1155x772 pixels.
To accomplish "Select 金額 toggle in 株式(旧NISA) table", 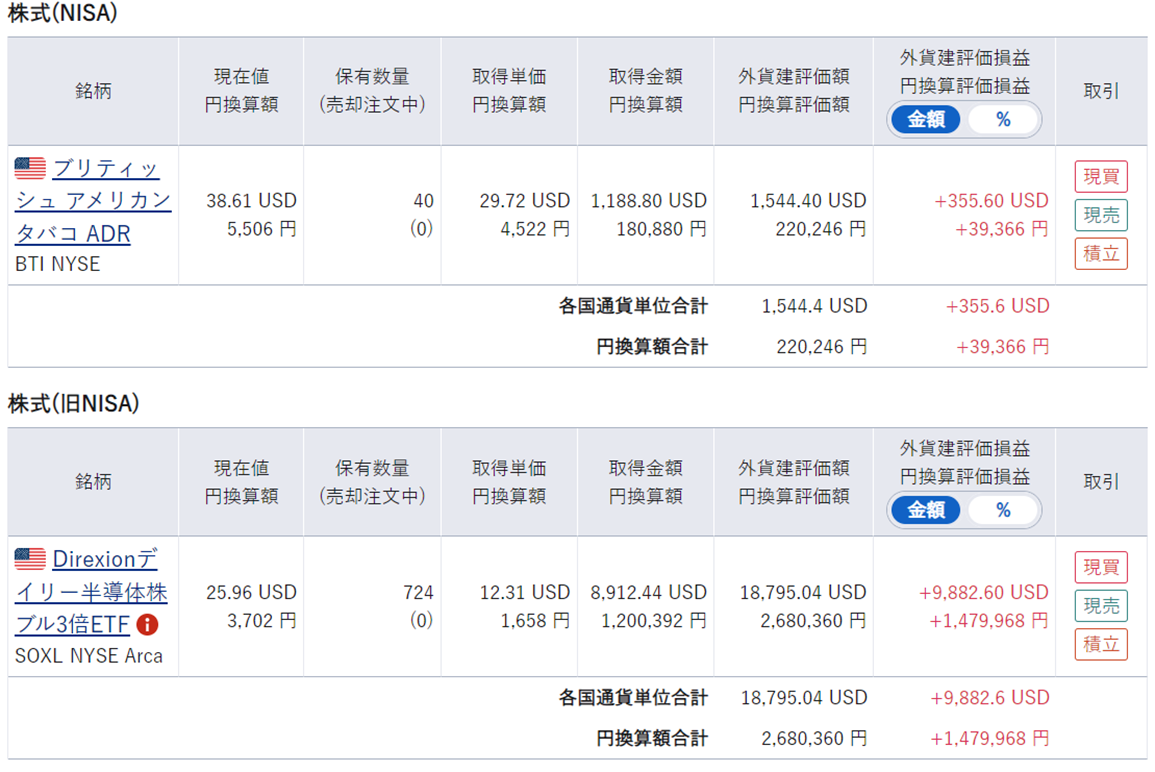I will (x=926, y=510).
